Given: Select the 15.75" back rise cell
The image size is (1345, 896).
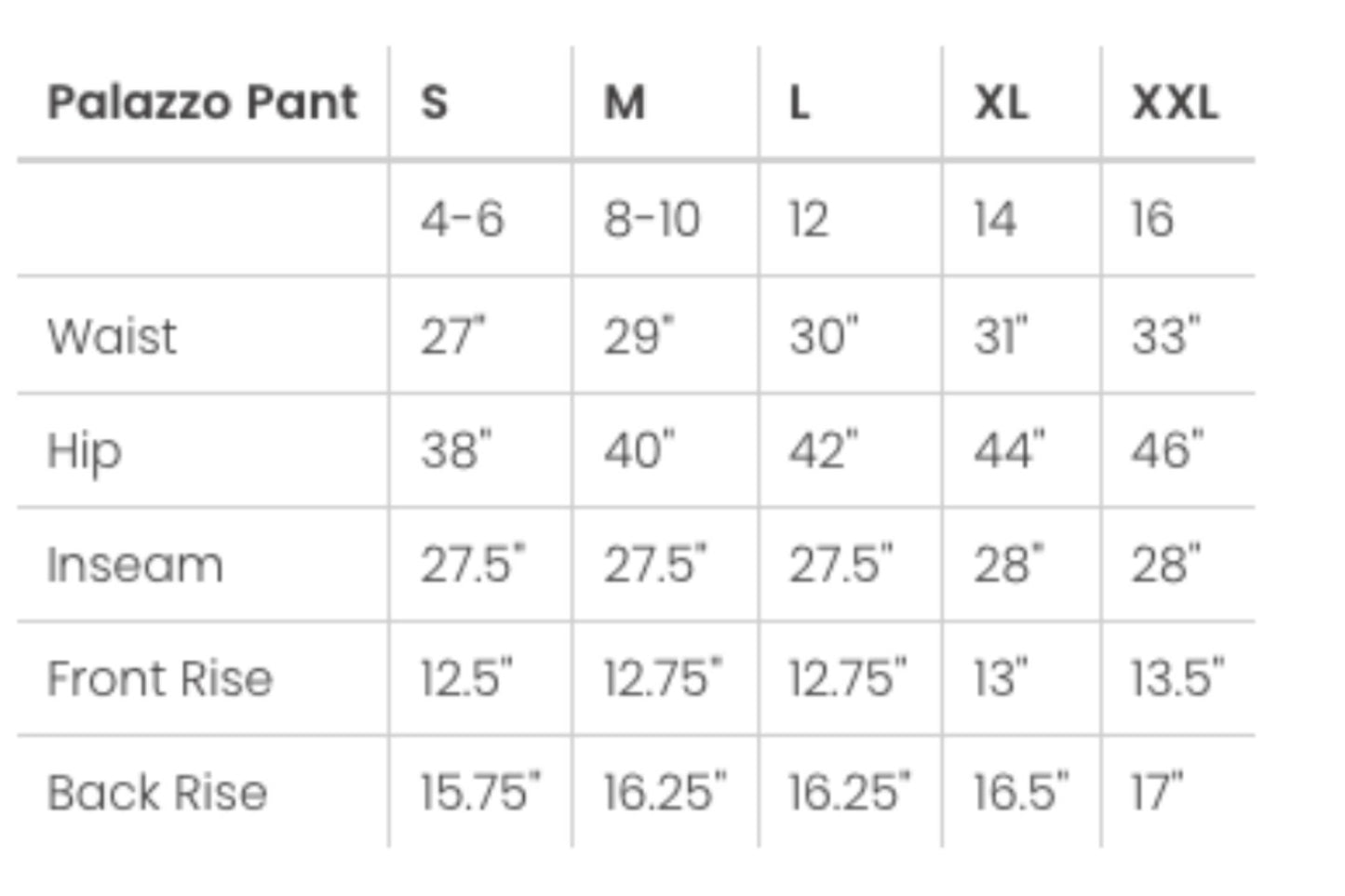Looking at the screenshot, I should click(x=479, y=793).
